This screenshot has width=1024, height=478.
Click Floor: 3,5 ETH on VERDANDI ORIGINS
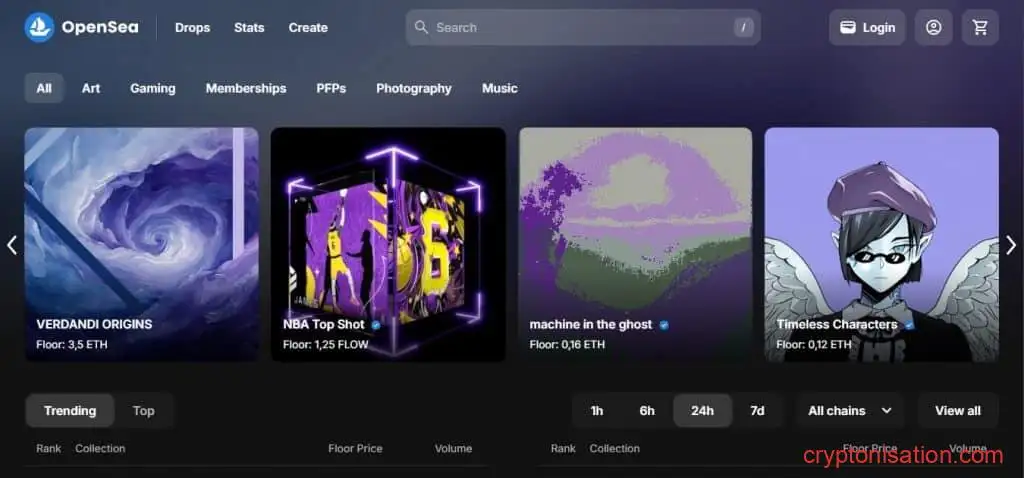(72, 344)
